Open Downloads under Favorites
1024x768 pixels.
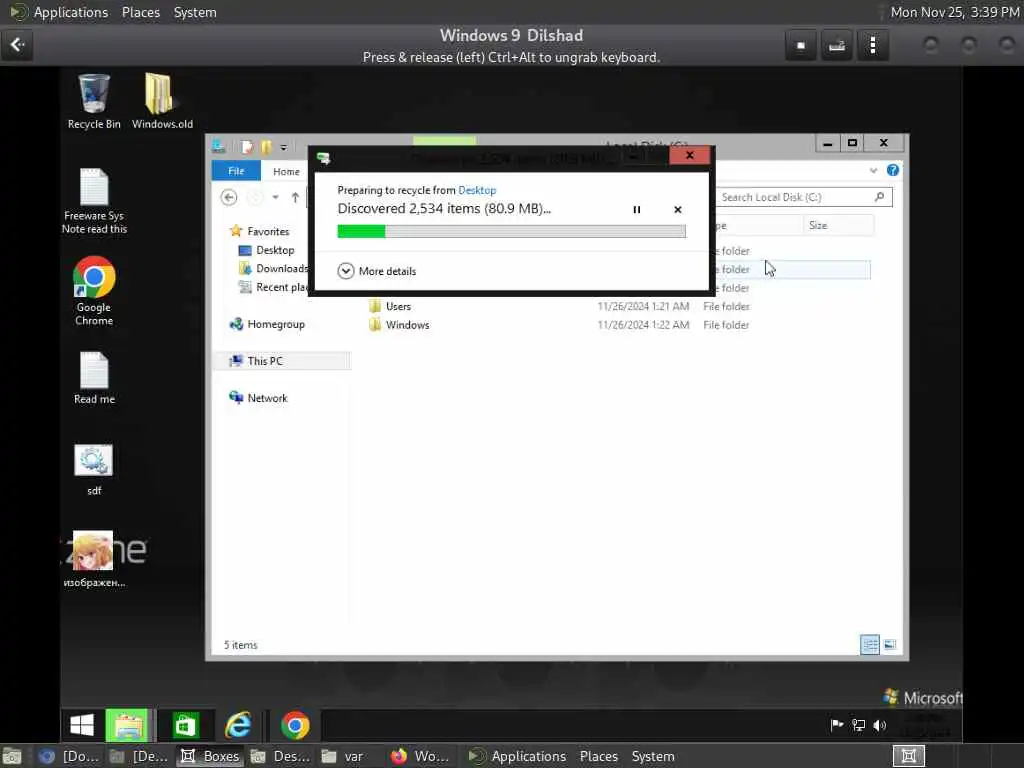point(273,268)
